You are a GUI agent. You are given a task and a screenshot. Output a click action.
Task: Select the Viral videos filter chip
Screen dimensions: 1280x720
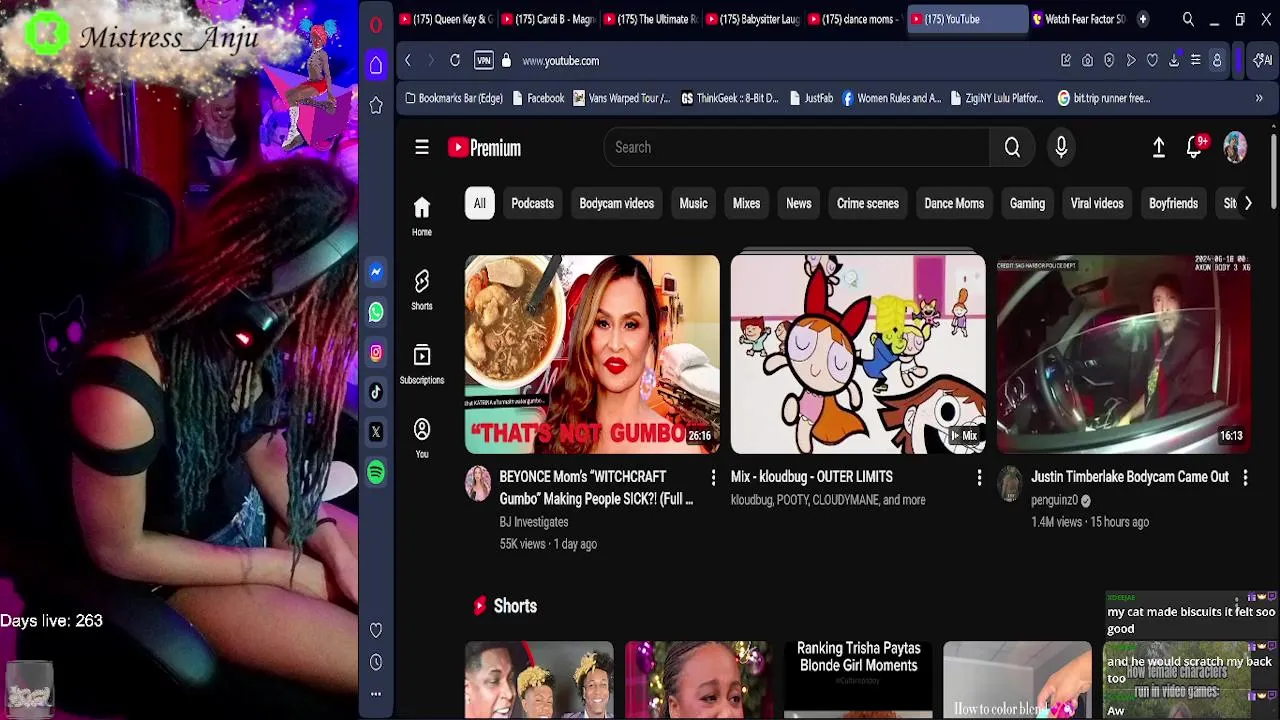point(1097,204)
